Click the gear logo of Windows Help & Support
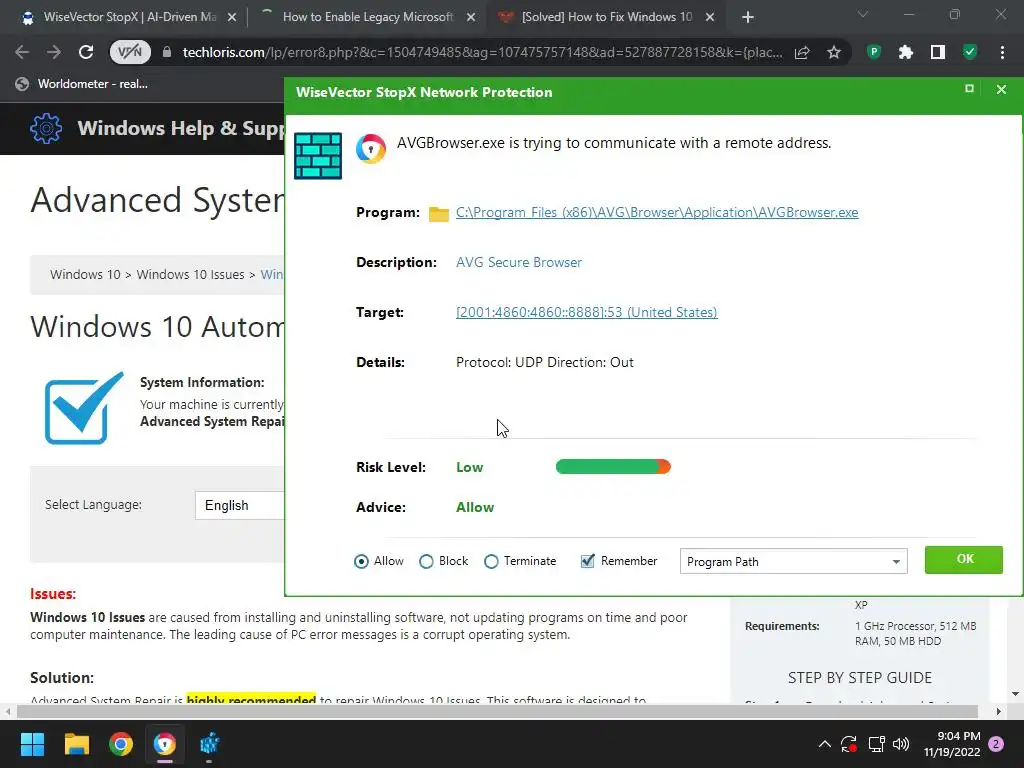 [x=46, y=128]
